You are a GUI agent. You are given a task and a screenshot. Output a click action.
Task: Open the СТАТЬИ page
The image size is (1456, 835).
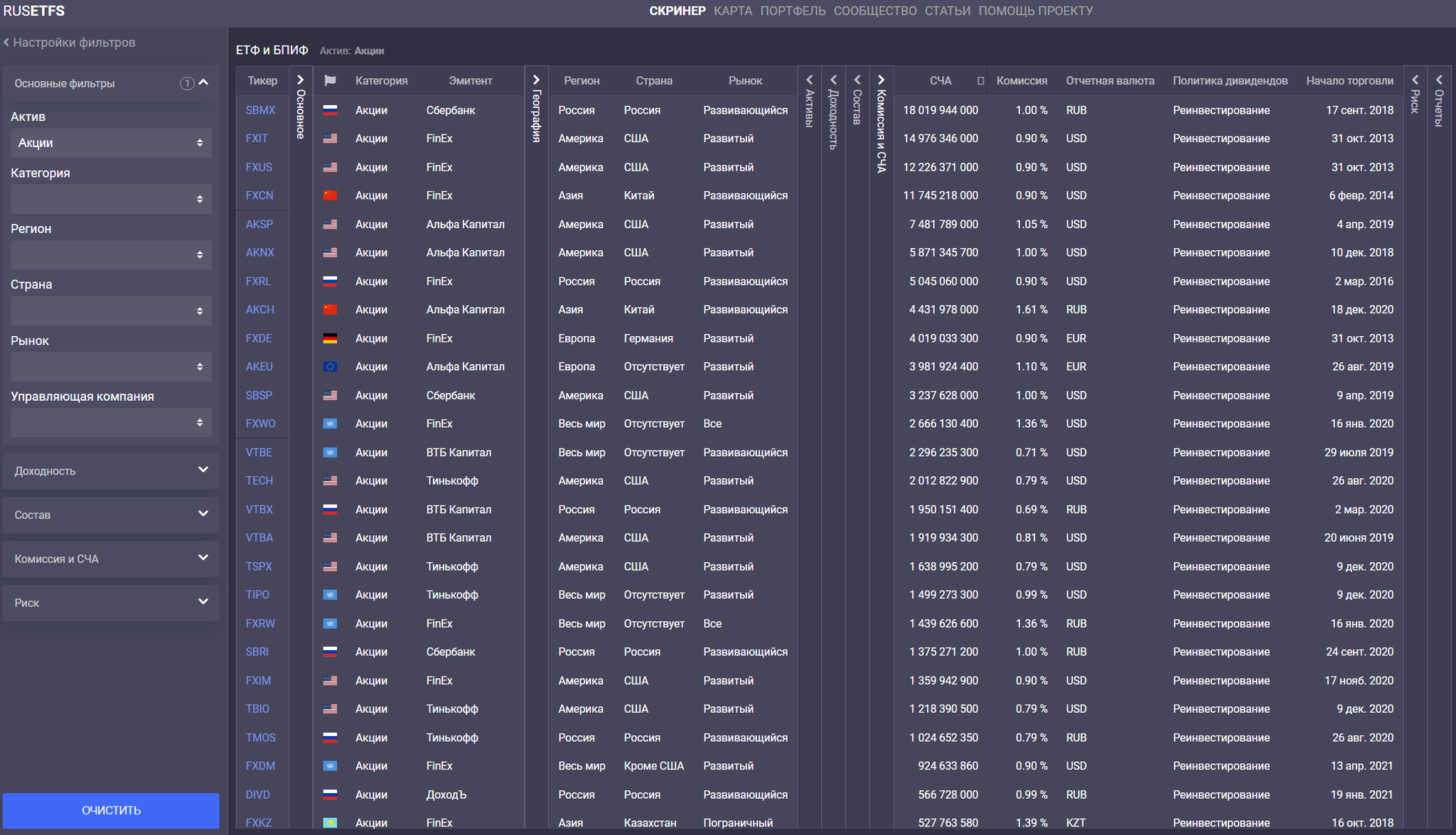click(x=947, y=11)
